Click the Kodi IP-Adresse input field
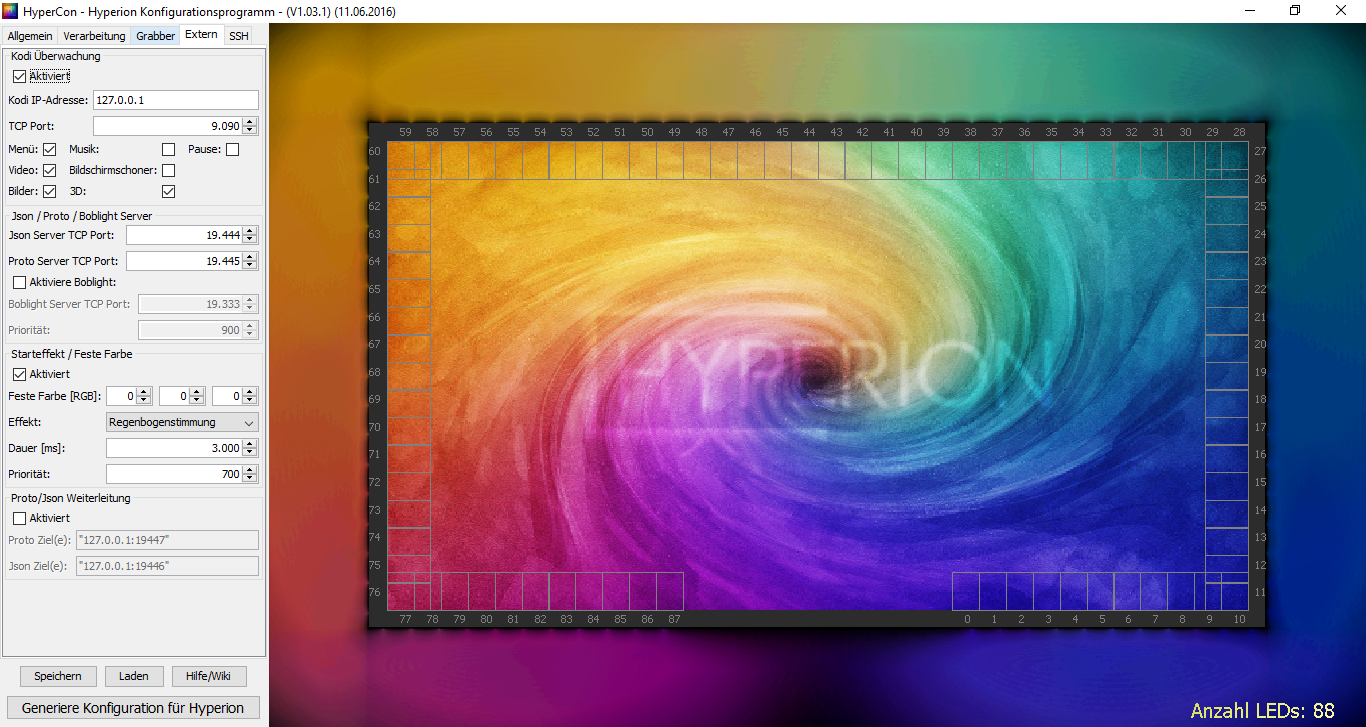The height and width of the screenshot is (727, 1366). (175, 100)
